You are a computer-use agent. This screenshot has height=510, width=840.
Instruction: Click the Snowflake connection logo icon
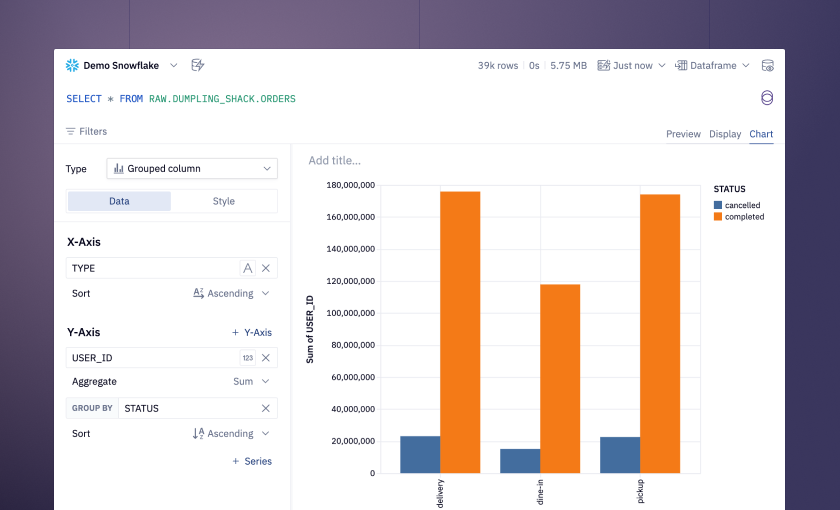[x=72, y=65]
